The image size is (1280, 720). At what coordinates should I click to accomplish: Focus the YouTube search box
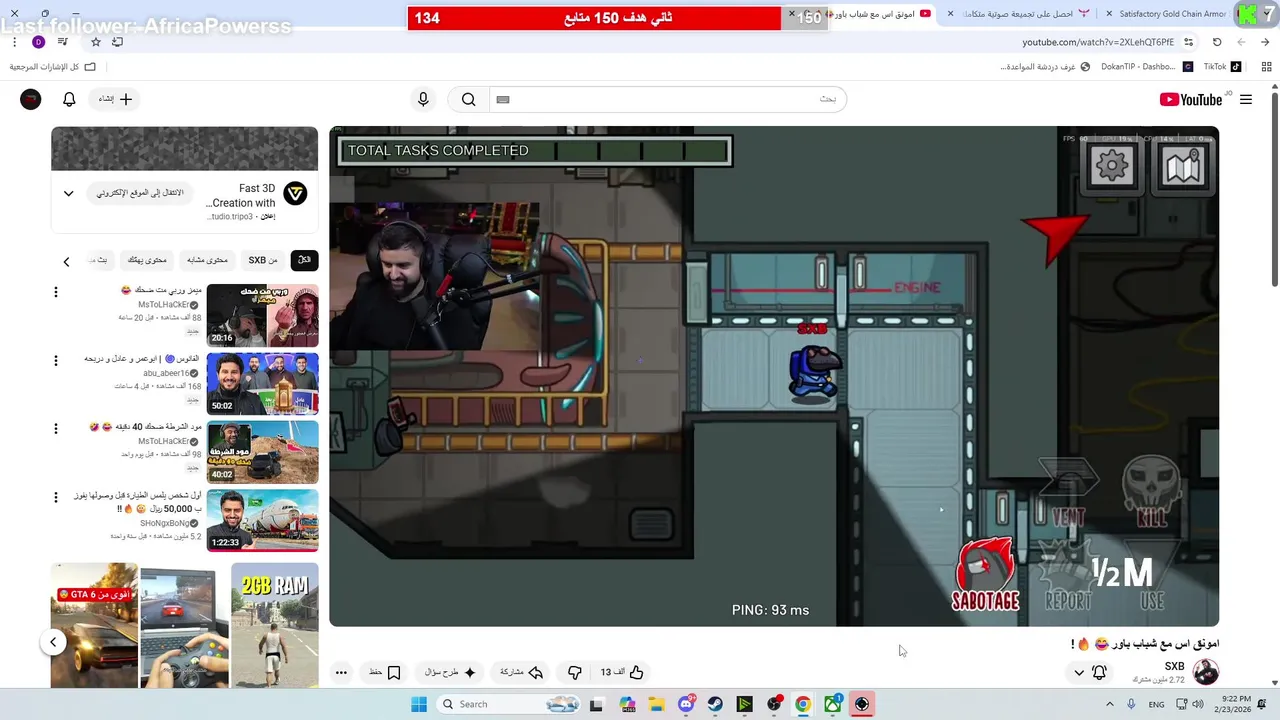667,99
